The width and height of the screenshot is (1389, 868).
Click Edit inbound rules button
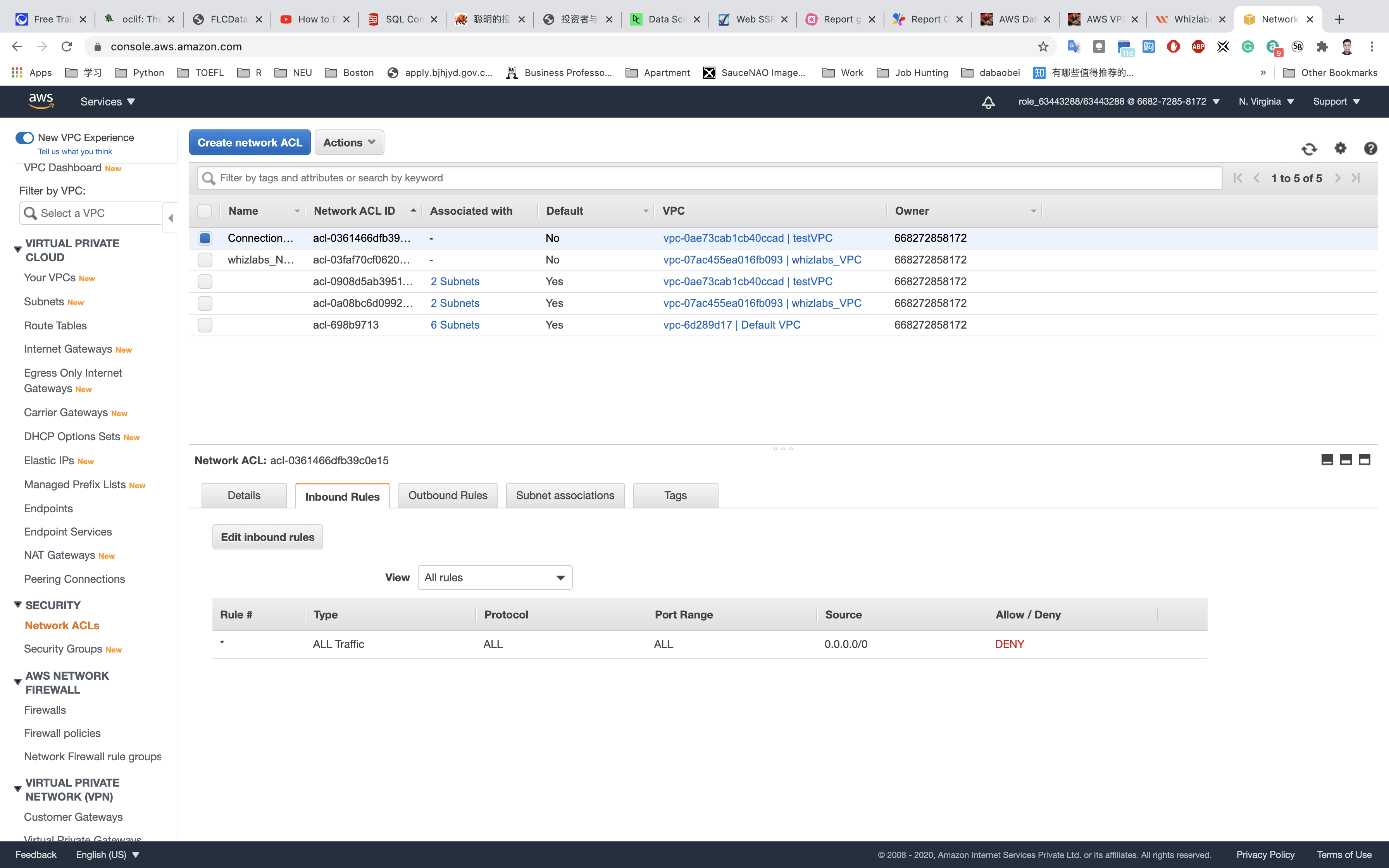[x=267, y=537]
